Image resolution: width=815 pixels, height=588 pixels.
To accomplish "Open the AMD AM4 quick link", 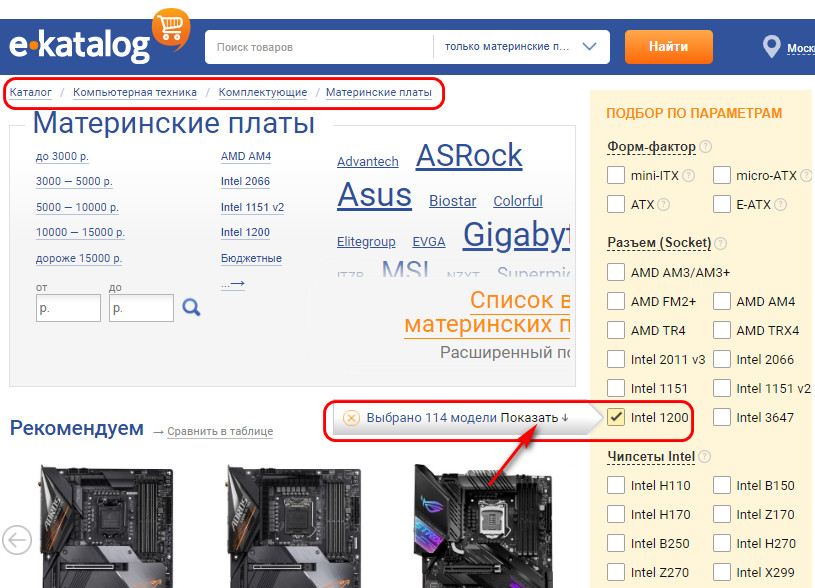I will pos(246,156).
